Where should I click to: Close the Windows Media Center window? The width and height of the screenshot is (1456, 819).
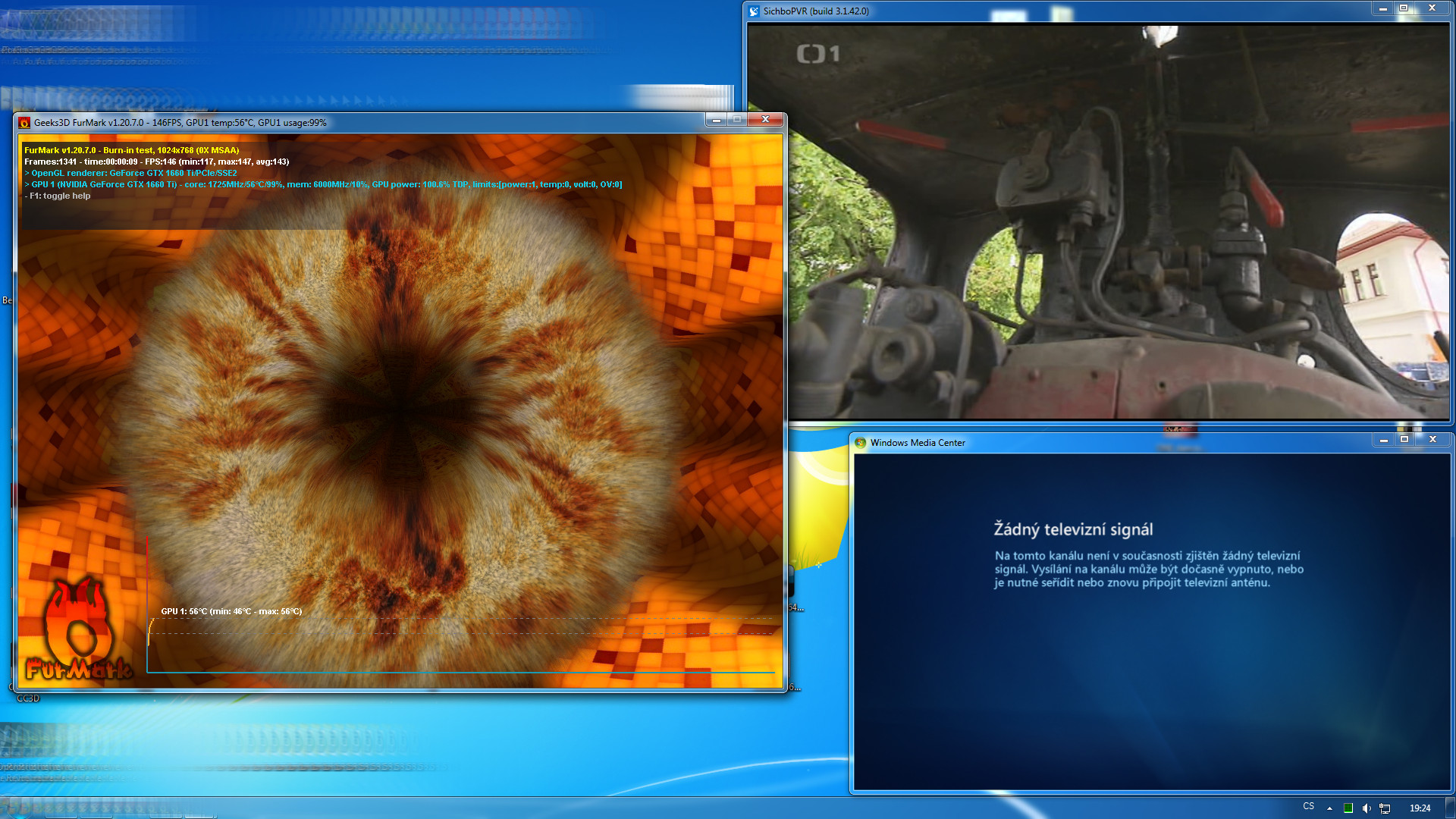pyautogui.click(x=1432, y=440)
